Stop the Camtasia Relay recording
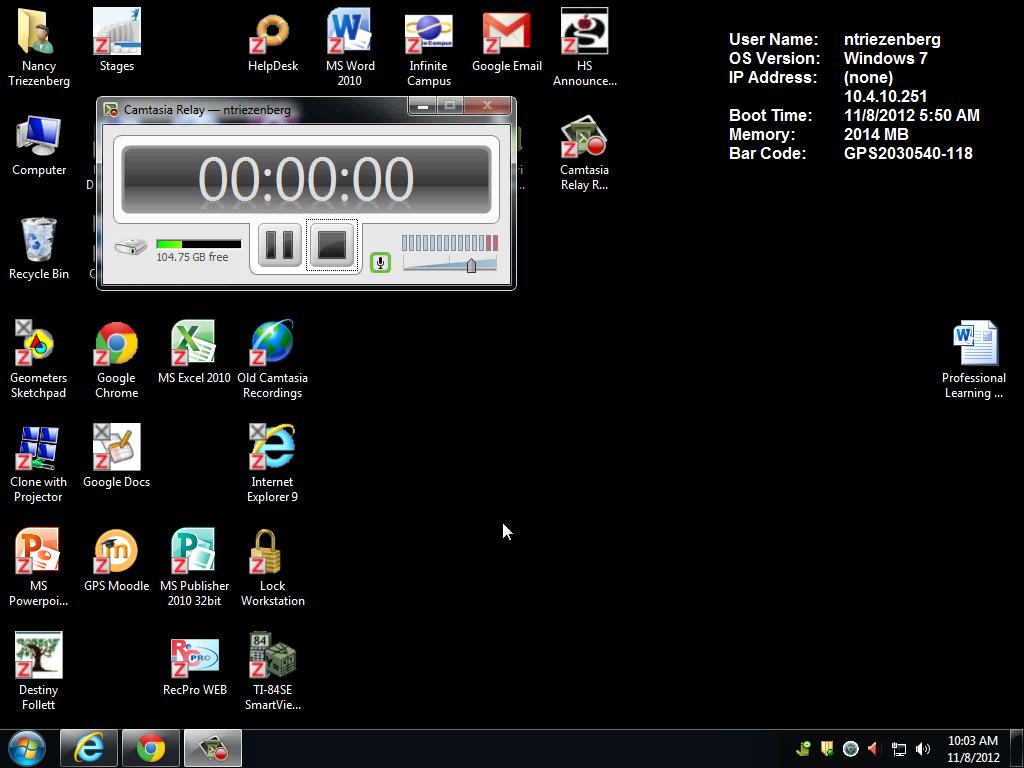1024x768 pixels. tap(332, 245)
